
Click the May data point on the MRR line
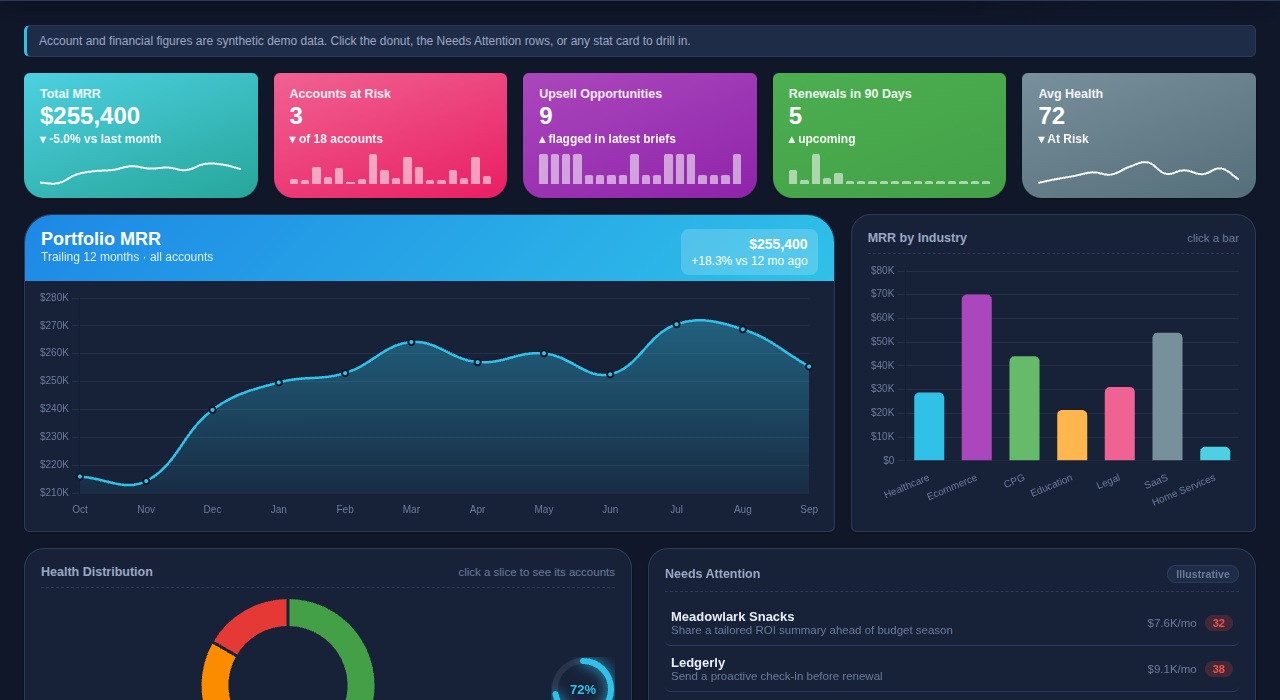coord(544,353)
